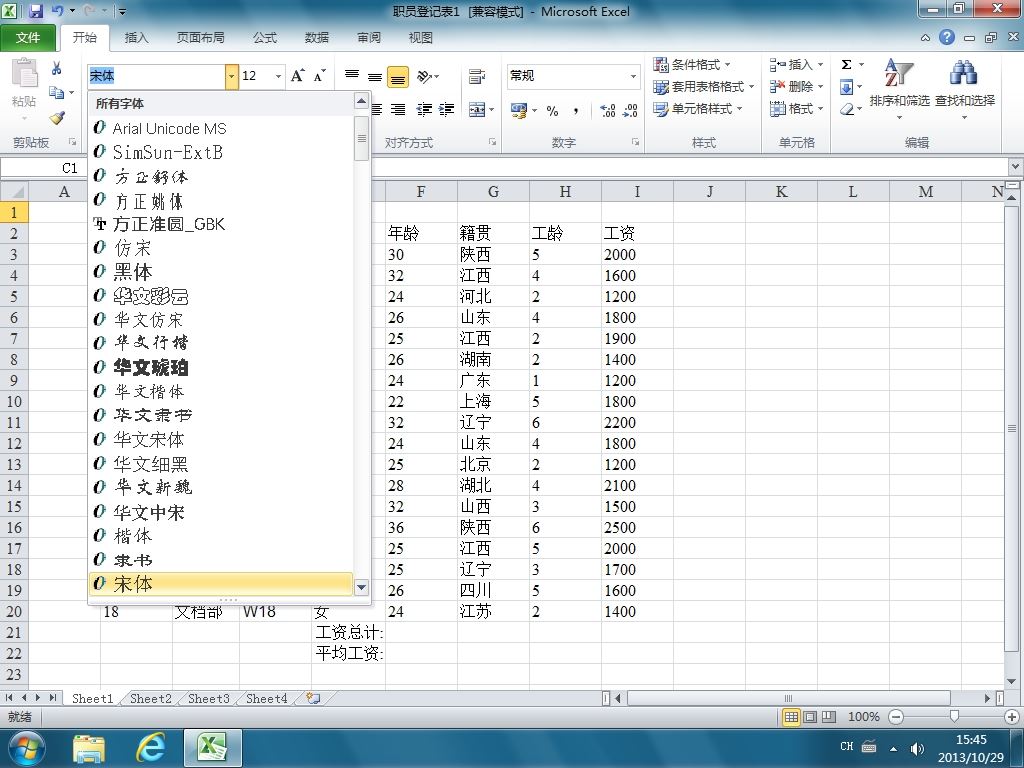Viewport: 1024px width, 768px height.
Task: Open Conditional Formatting dropdown
Action: (692, 65)
